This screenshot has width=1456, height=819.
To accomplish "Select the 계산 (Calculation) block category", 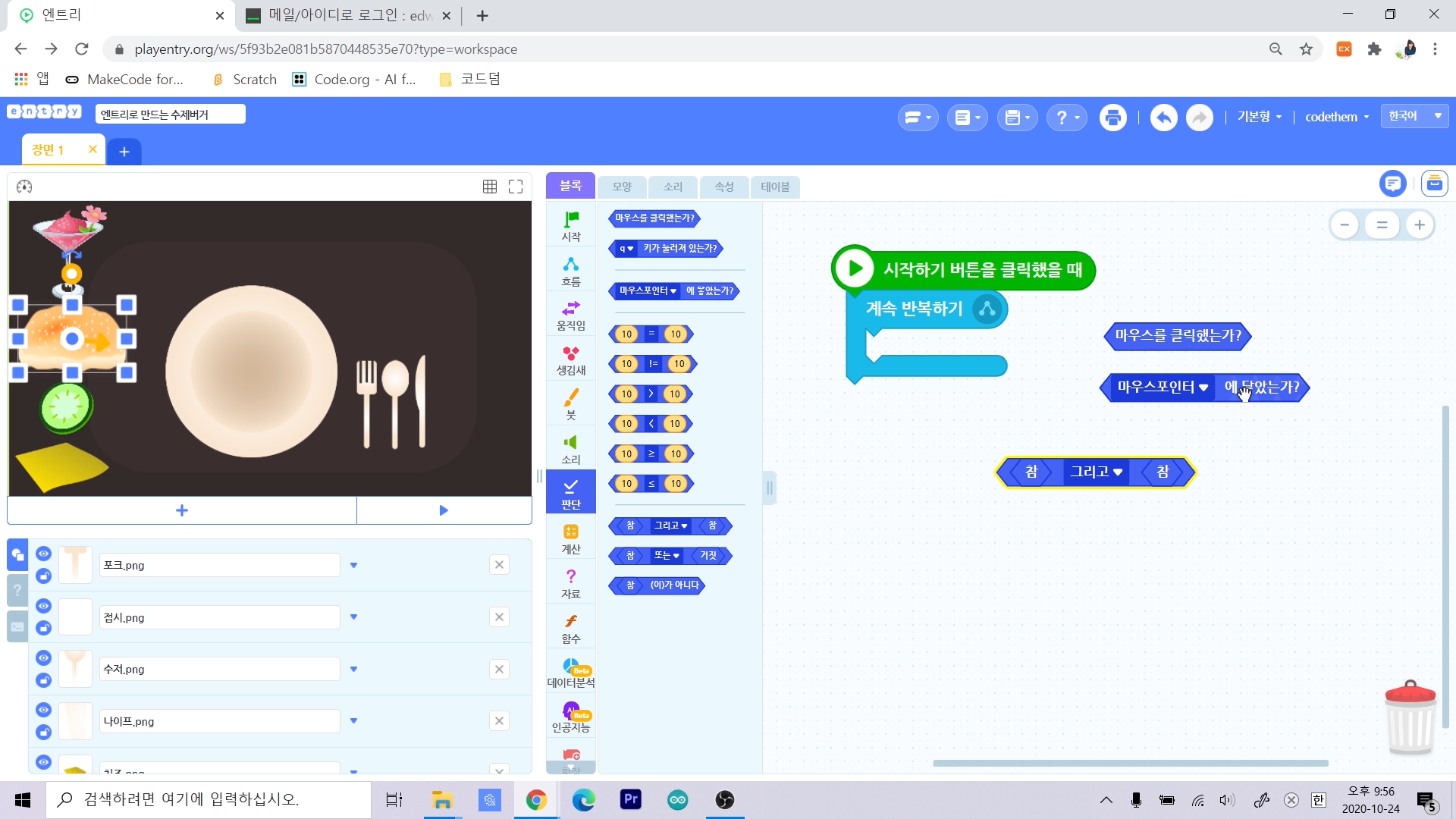I will 570,538.
